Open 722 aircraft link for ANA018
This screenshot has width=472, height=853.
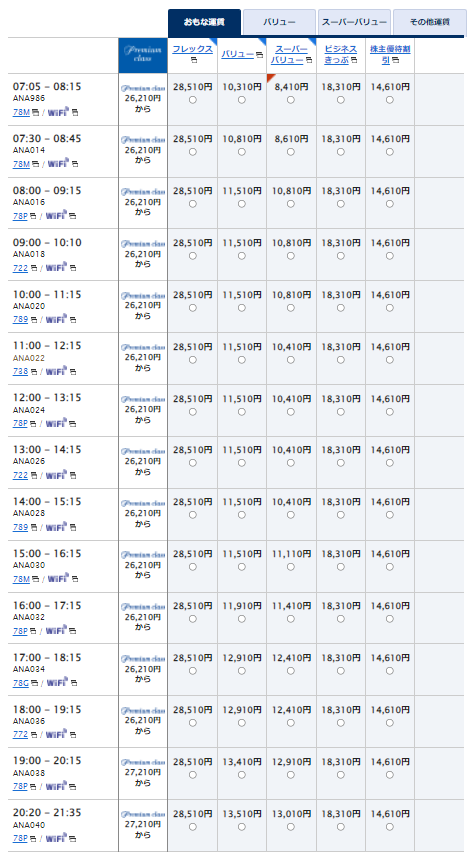pos(20,268)
